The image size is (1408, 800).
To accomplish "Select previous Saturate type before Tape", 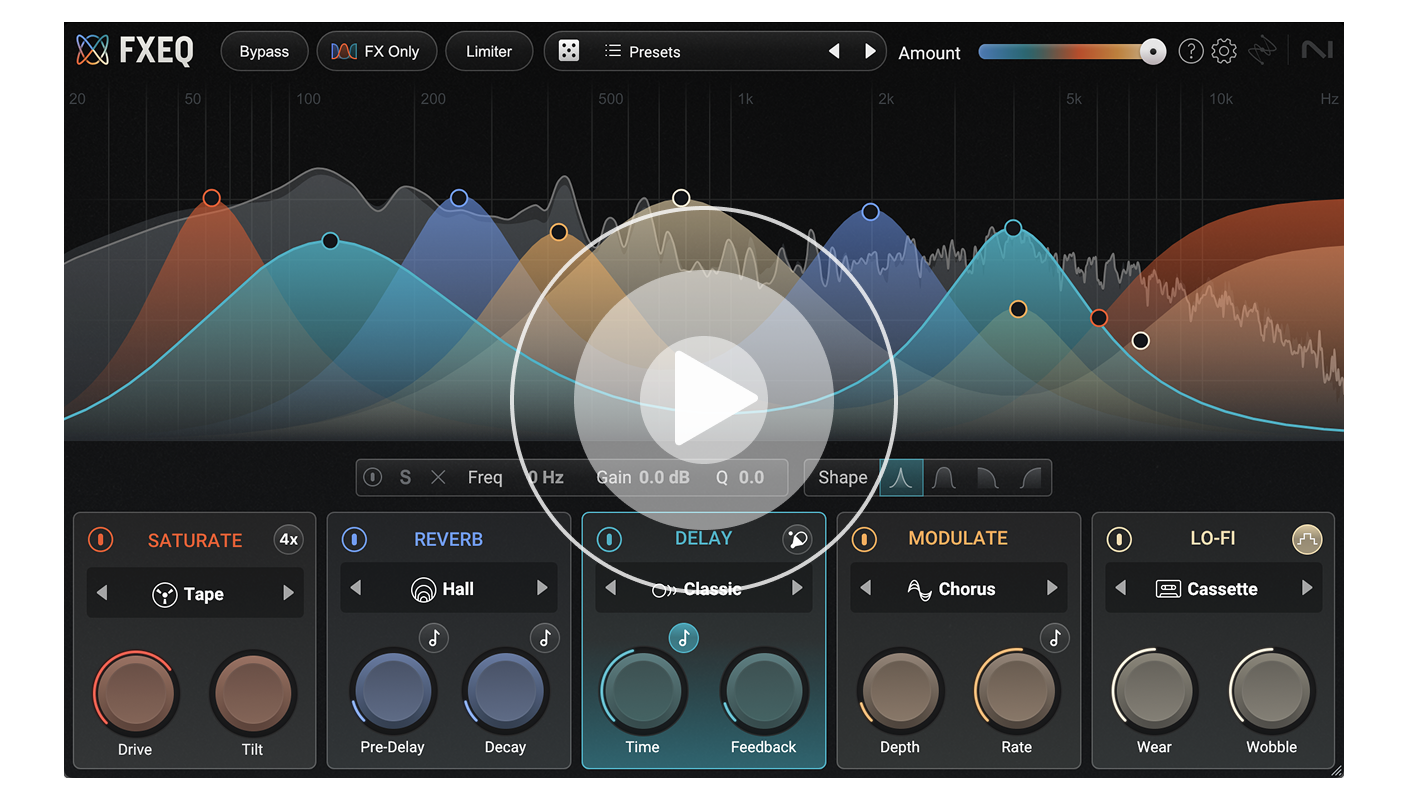I will click(102, 593).
